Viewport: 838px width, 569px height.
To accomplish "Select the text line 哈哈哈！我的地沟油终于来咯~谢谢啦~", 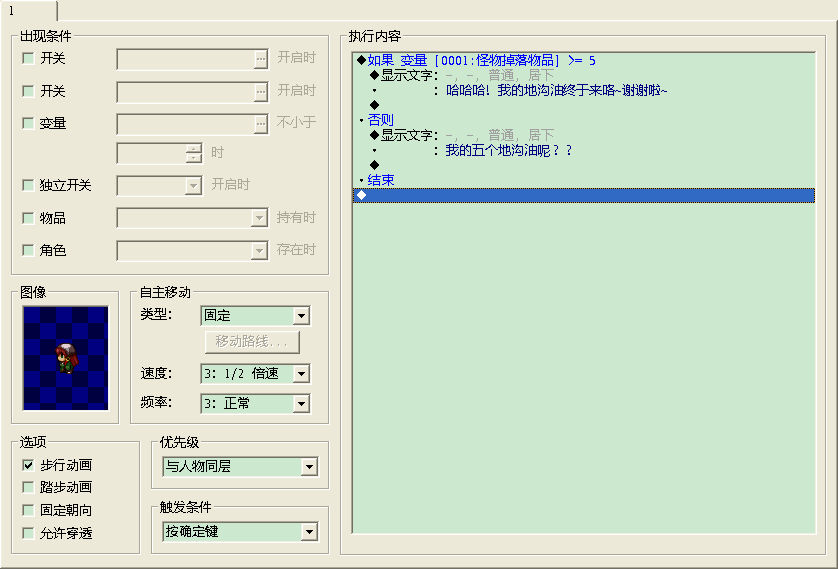I will click(584, 90).
